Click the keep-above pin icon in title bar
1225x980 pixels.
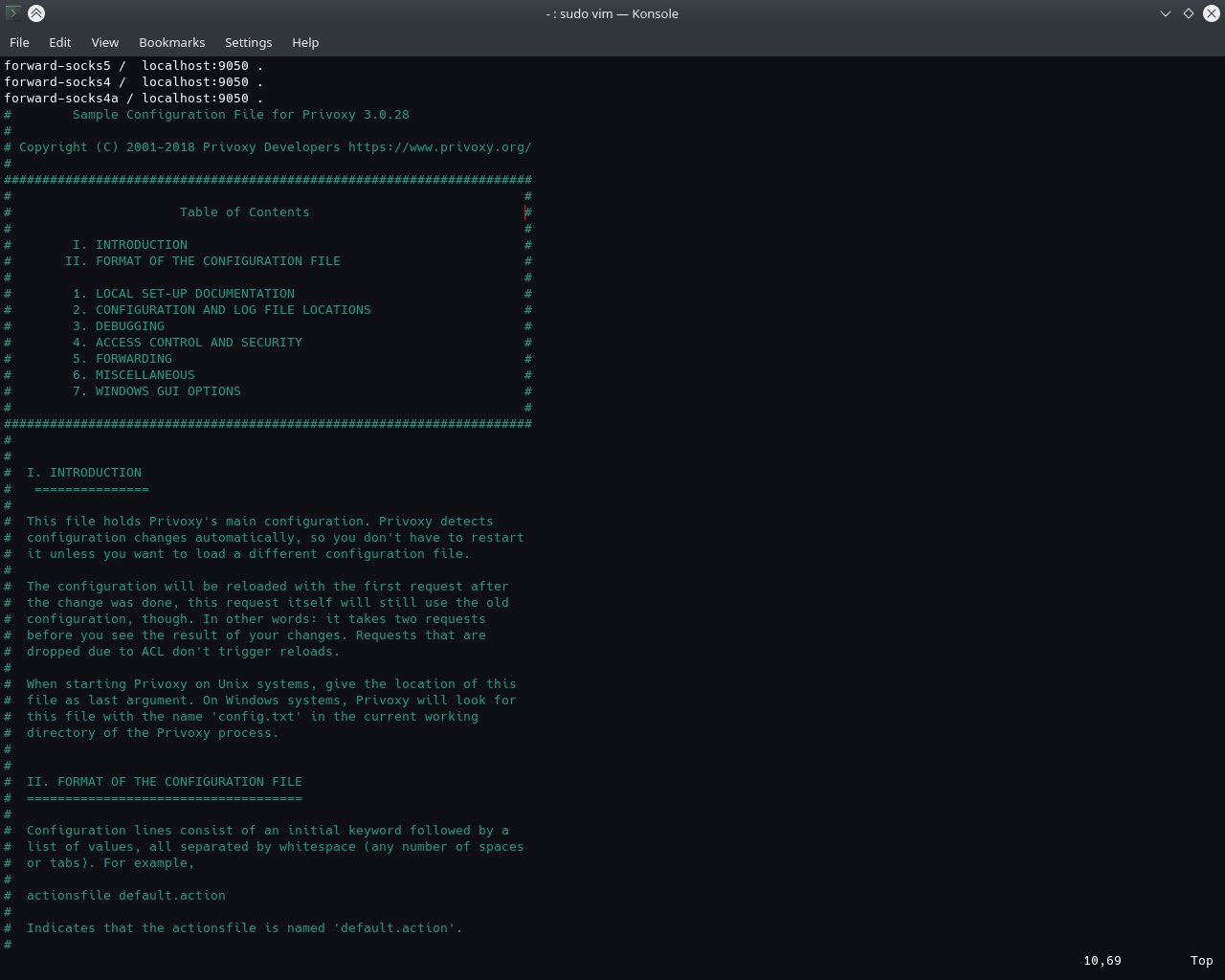(35, 13)
